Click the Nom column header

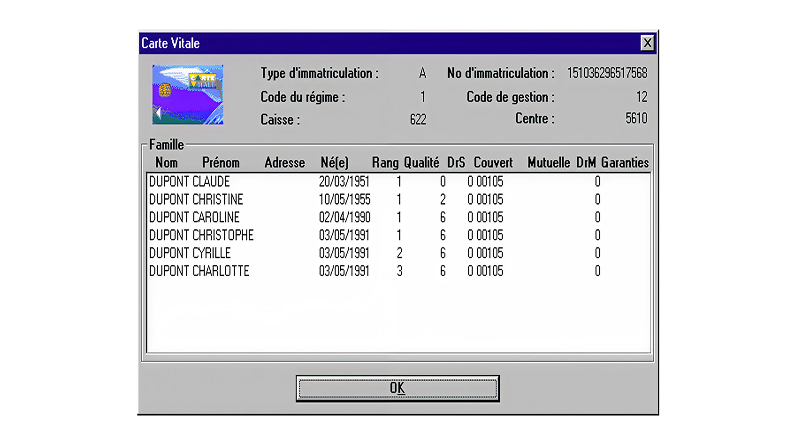(167, 162)
